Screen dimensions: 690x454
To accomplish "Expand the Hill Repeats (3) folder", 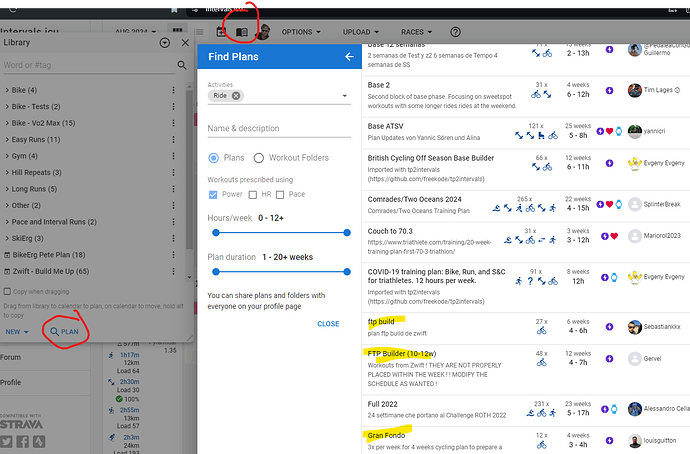I will click(7, 172).
